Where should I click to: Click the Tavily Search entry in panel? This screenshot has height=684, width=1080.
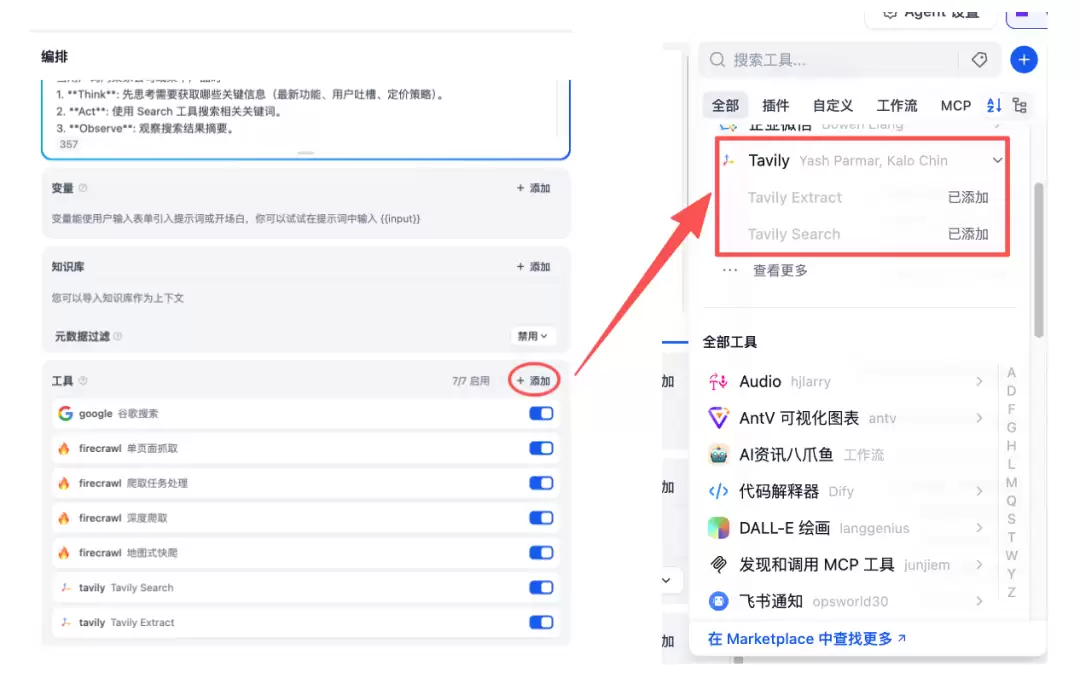tap(868, 234)
